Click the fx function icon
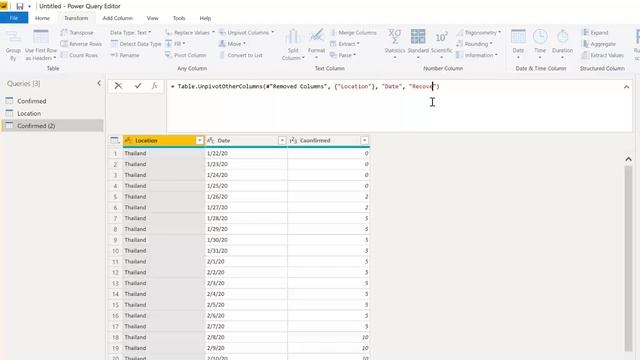Screen dimensions: 640x360 click(x=155, y=86)
